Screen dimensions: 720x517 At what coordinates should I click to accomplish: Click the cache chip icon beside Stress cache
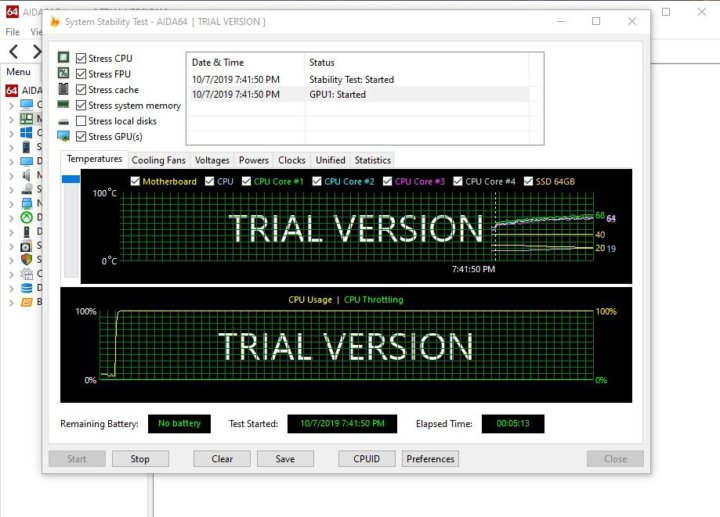(63, 90)
